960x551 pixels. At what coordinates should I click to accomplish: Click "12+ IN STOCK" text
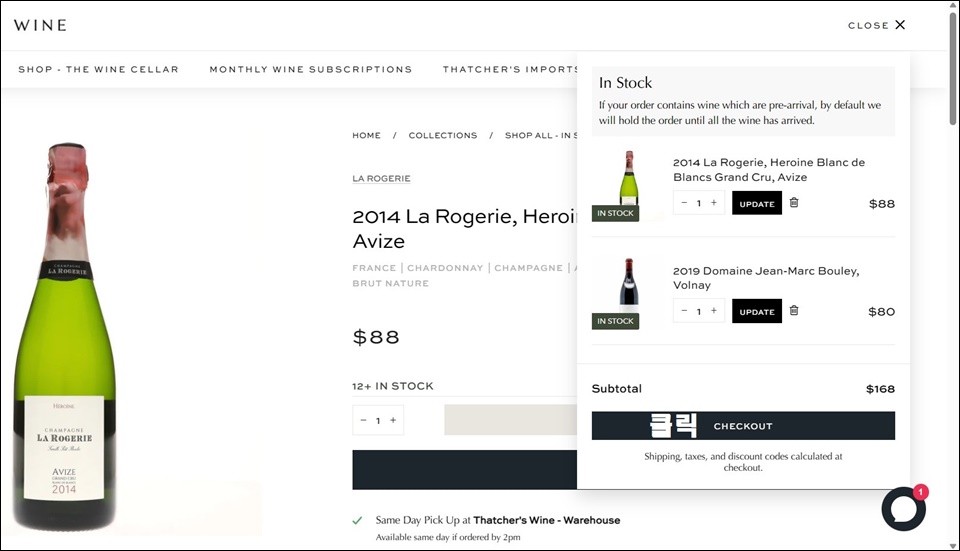point(392,386)
